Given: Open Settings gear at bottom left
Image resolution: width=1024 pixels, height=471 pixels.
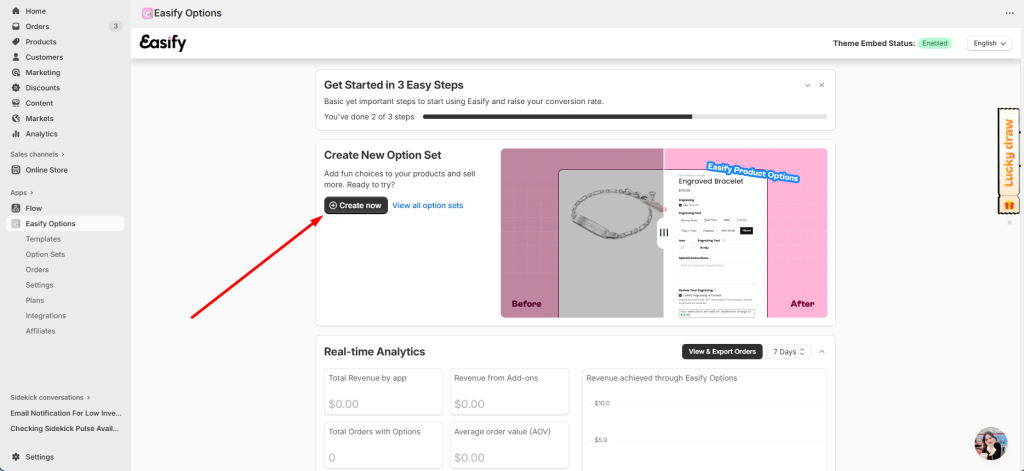Looking at the screenshot, I should (x=16, y=457).
